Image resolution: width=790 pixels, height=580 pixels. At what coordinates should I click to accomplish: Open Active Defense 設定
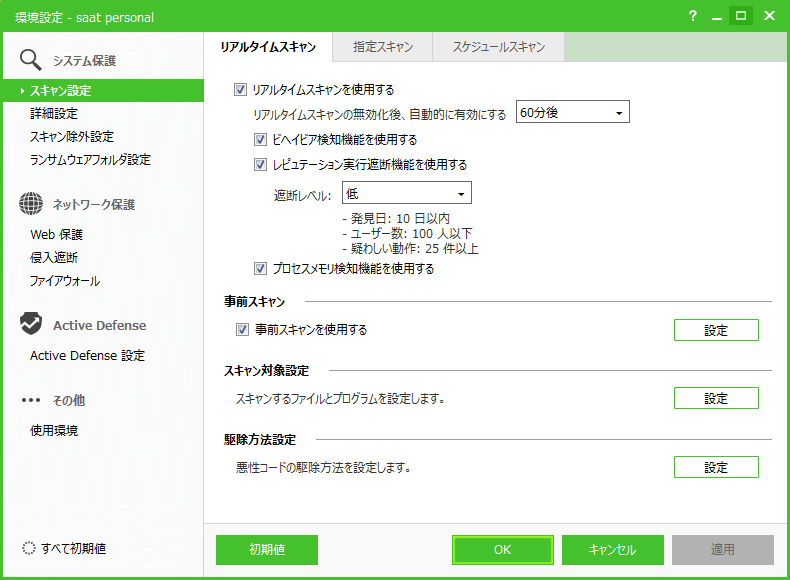[x=87, y=355]
